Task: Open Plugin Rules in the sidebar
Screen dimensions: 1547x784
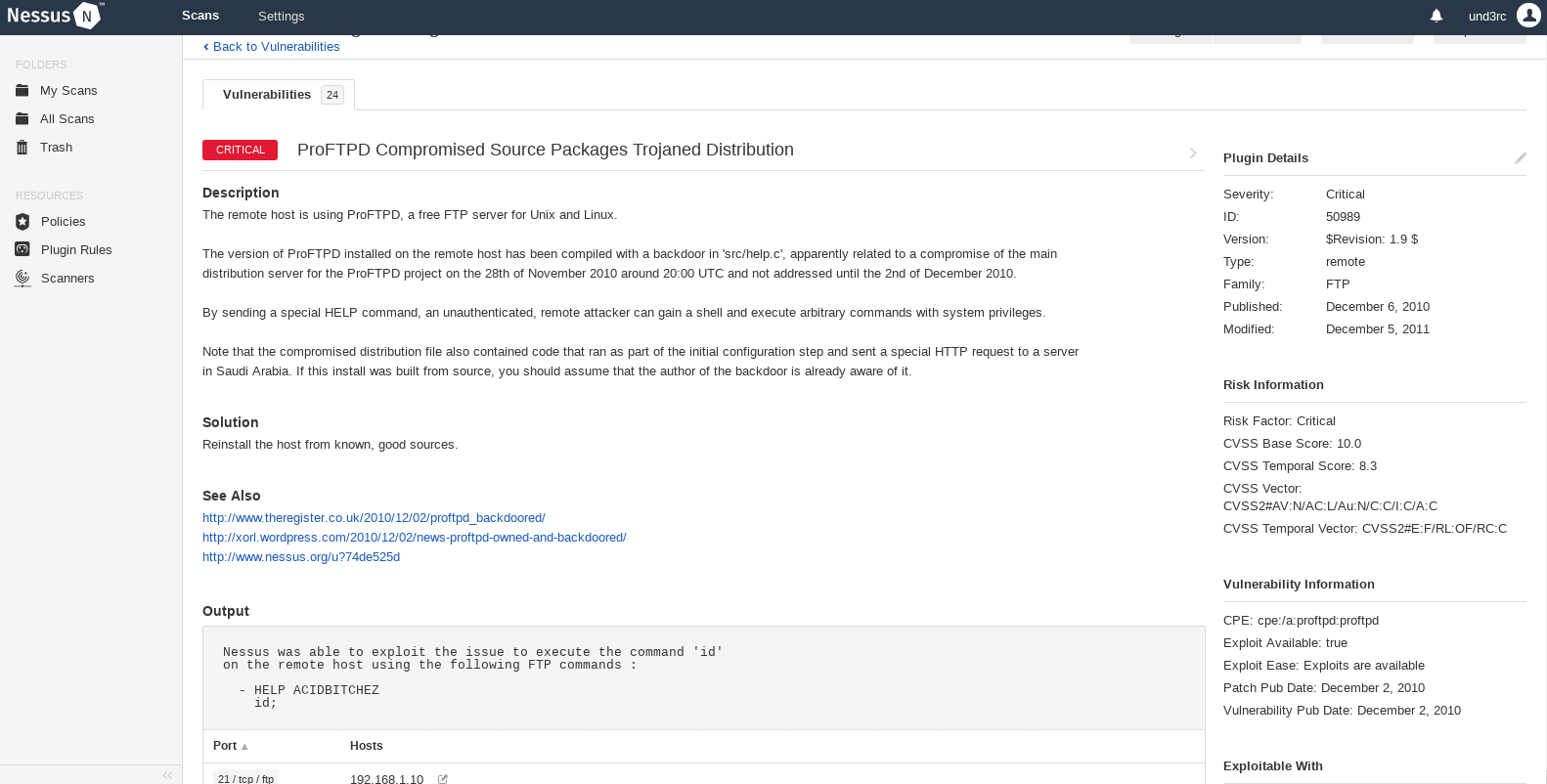Action: tap(75, 249)
